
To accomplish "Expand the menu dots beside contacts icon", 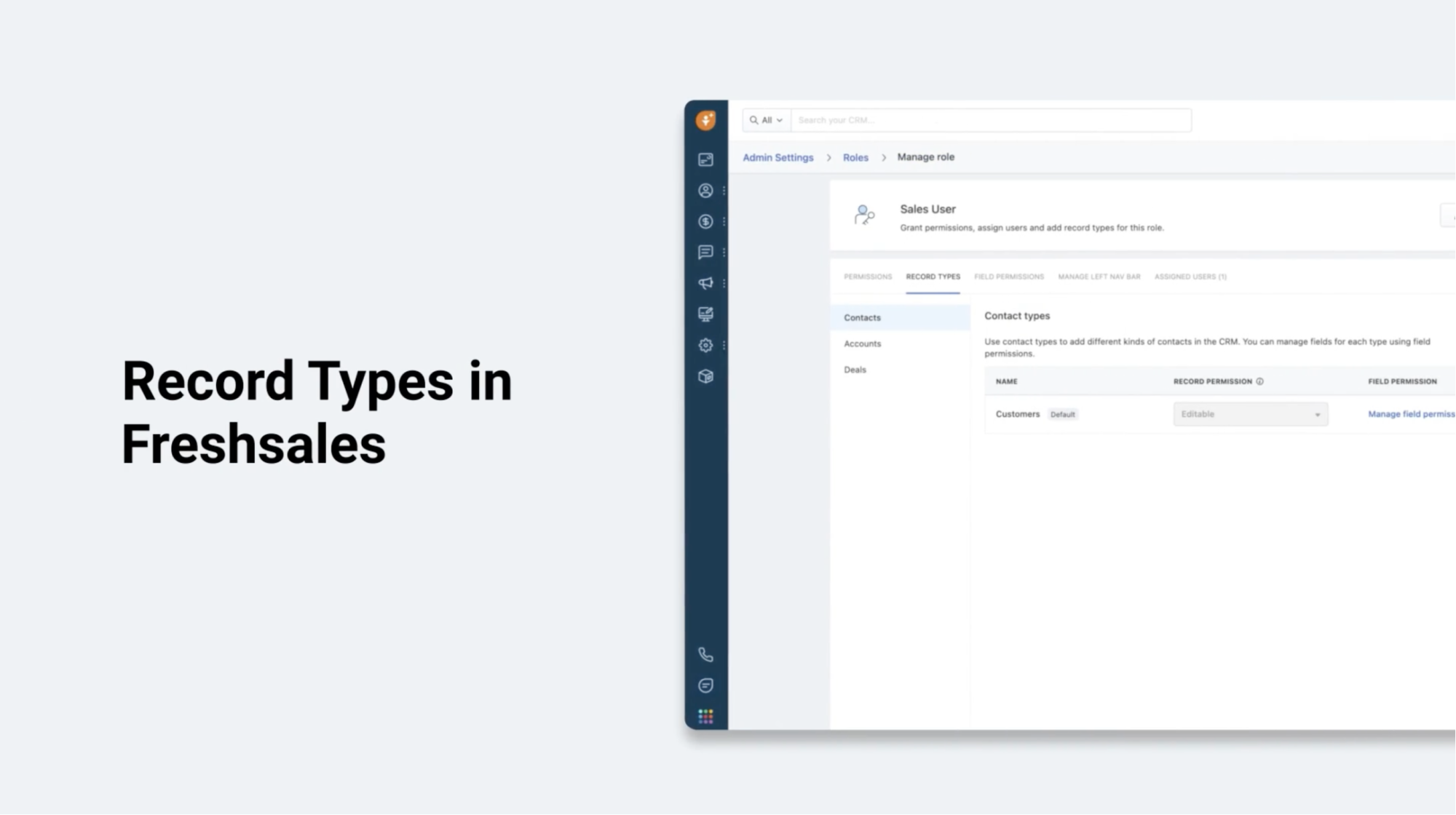I will click(x=724, y=191).
